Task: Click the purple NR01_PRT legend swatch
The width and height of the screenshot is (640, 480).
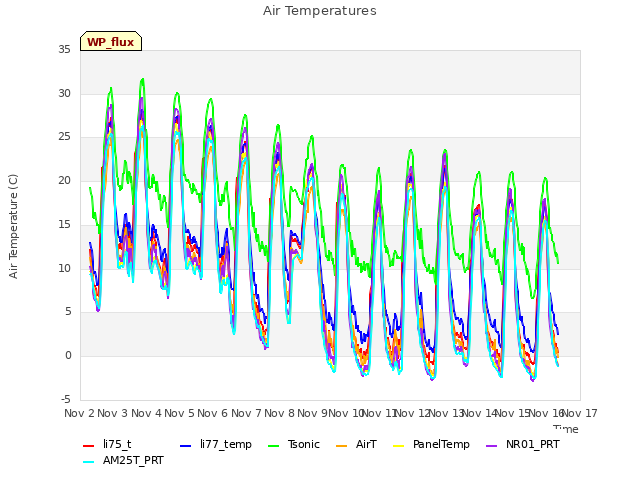Action: 491,446
